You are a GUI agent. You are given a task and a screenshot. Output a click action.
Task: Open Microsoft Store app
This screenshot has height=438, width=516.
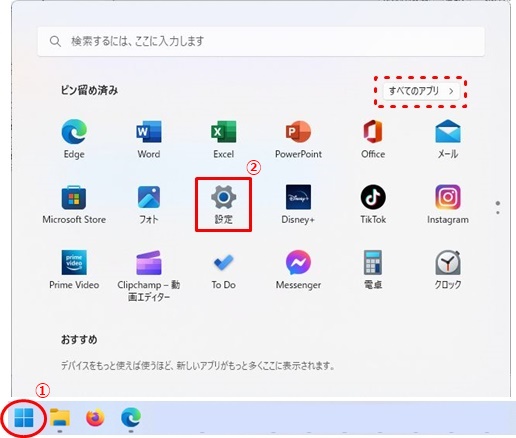[x=74, y=204]
